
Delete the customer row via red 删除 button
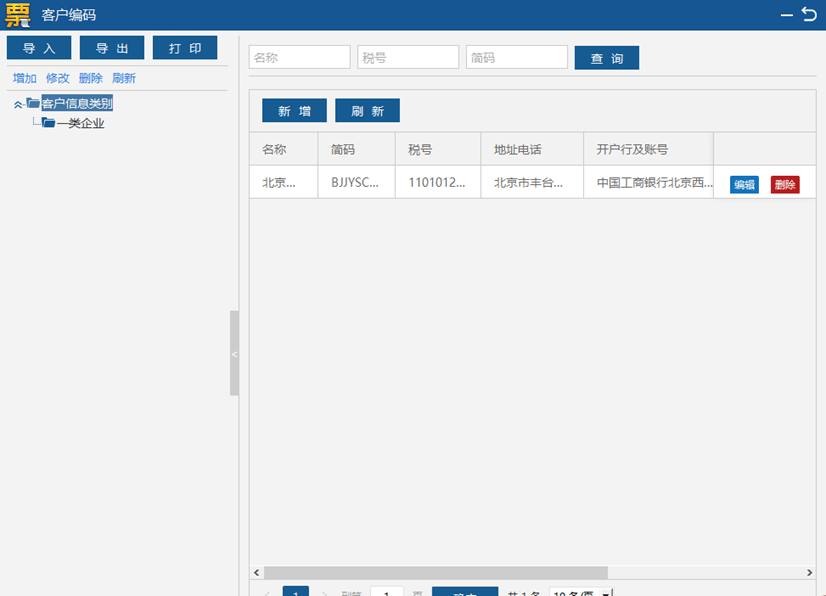(x=786, y=184)
